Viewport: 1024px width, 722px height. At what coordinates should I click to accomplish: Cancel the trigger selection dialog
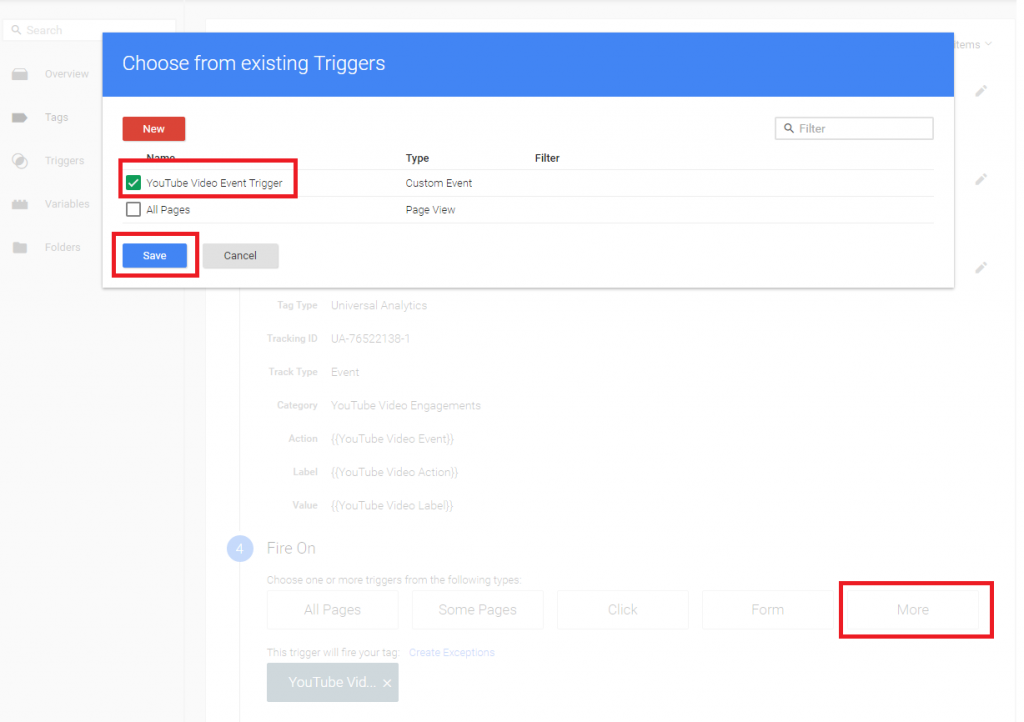pos(240,256)
